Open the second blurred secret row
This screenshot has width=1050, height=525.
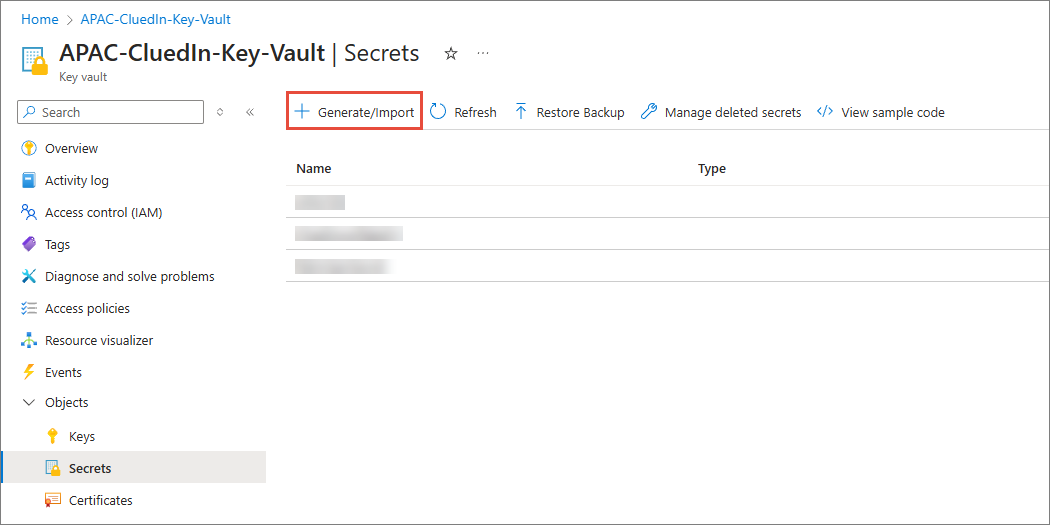(x=668, y=234)
